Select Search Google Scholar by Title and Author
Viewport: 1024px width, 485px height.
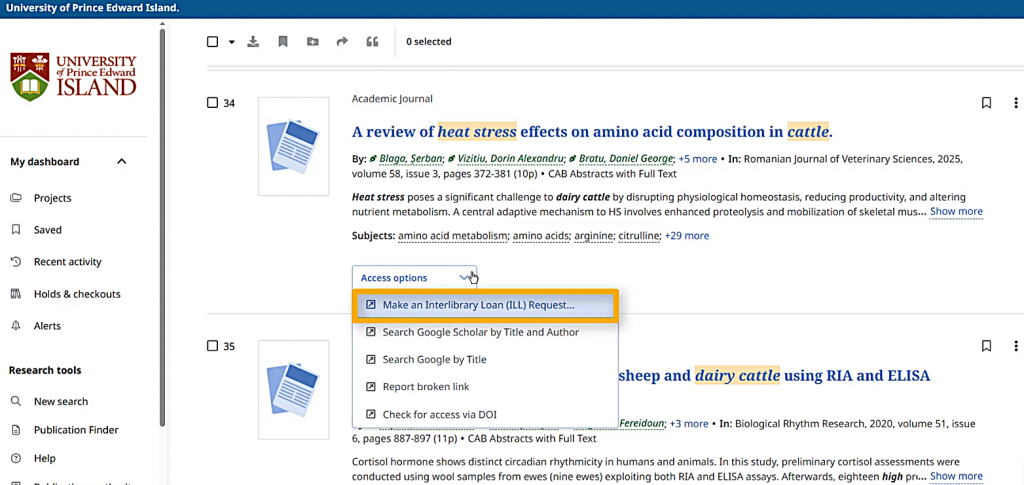[x=480, y=332]
